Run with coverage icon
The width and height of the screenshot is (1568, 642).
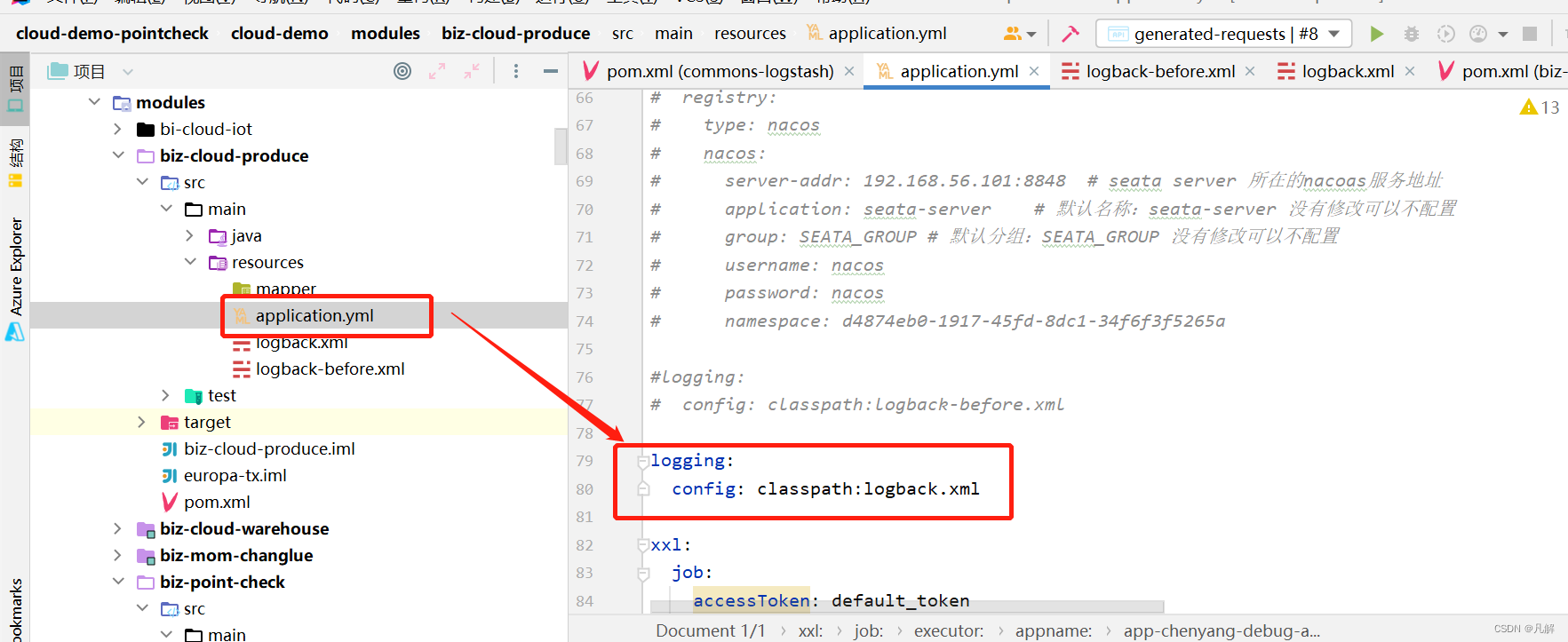pos(1445,34)
